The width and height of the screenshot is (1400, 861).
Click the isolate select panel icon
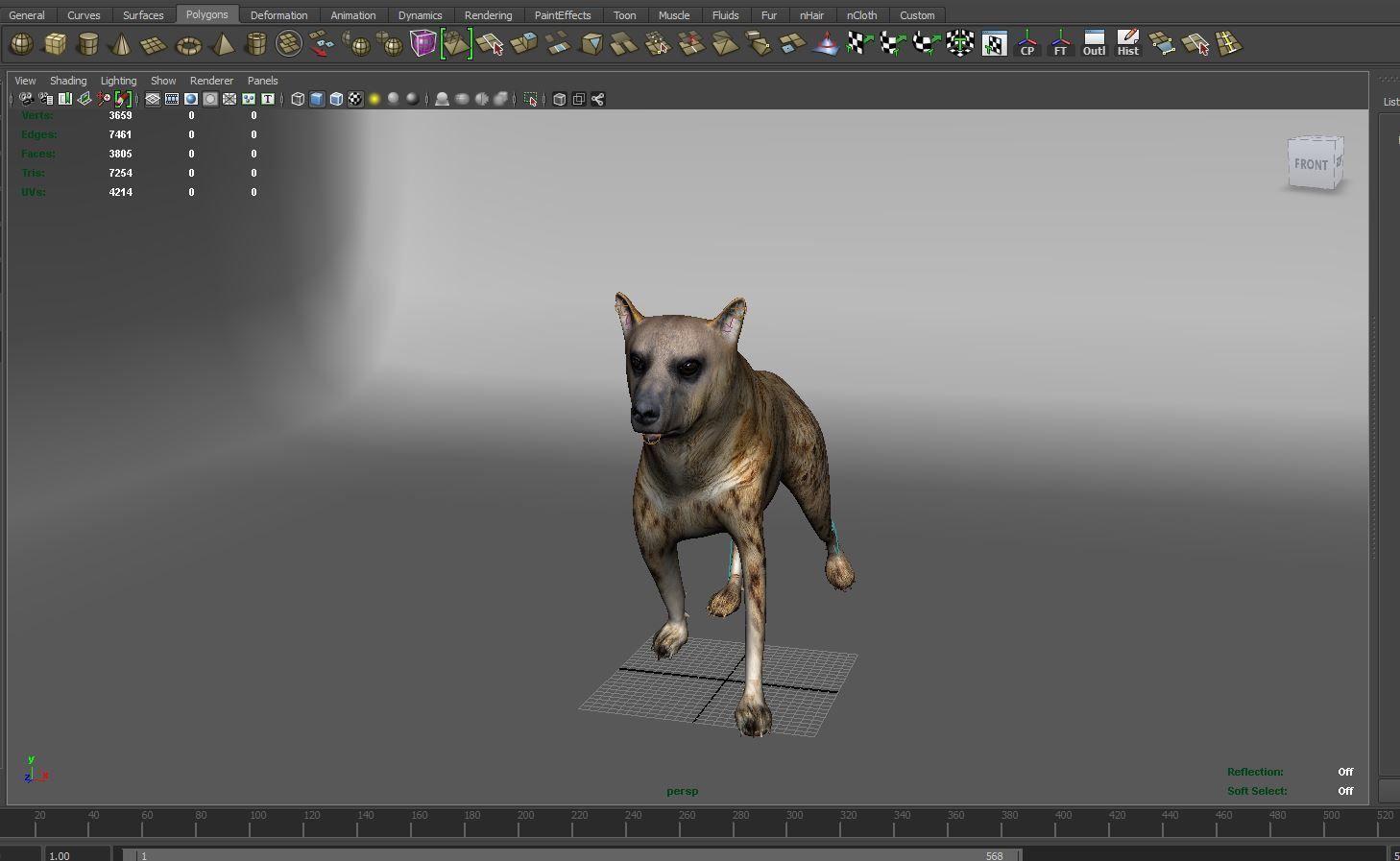point(530,99)
